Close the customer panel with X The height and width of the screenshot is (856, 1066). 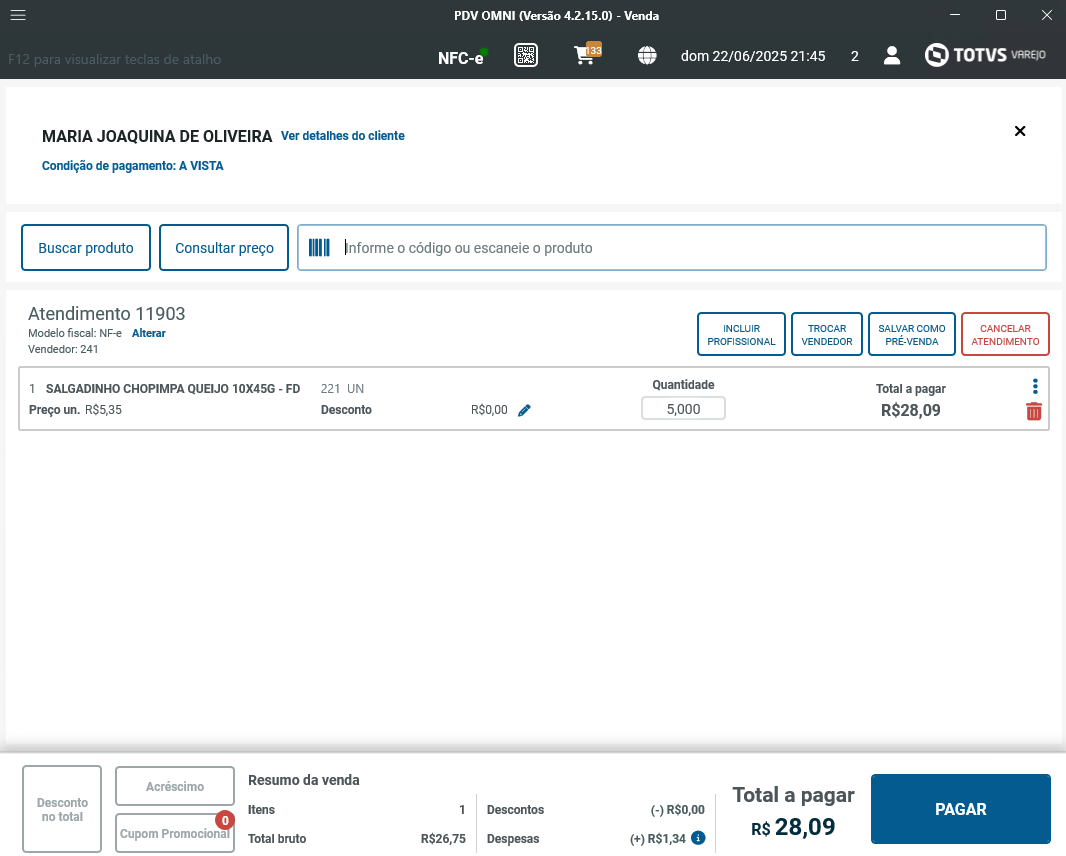click(1020, 131)
